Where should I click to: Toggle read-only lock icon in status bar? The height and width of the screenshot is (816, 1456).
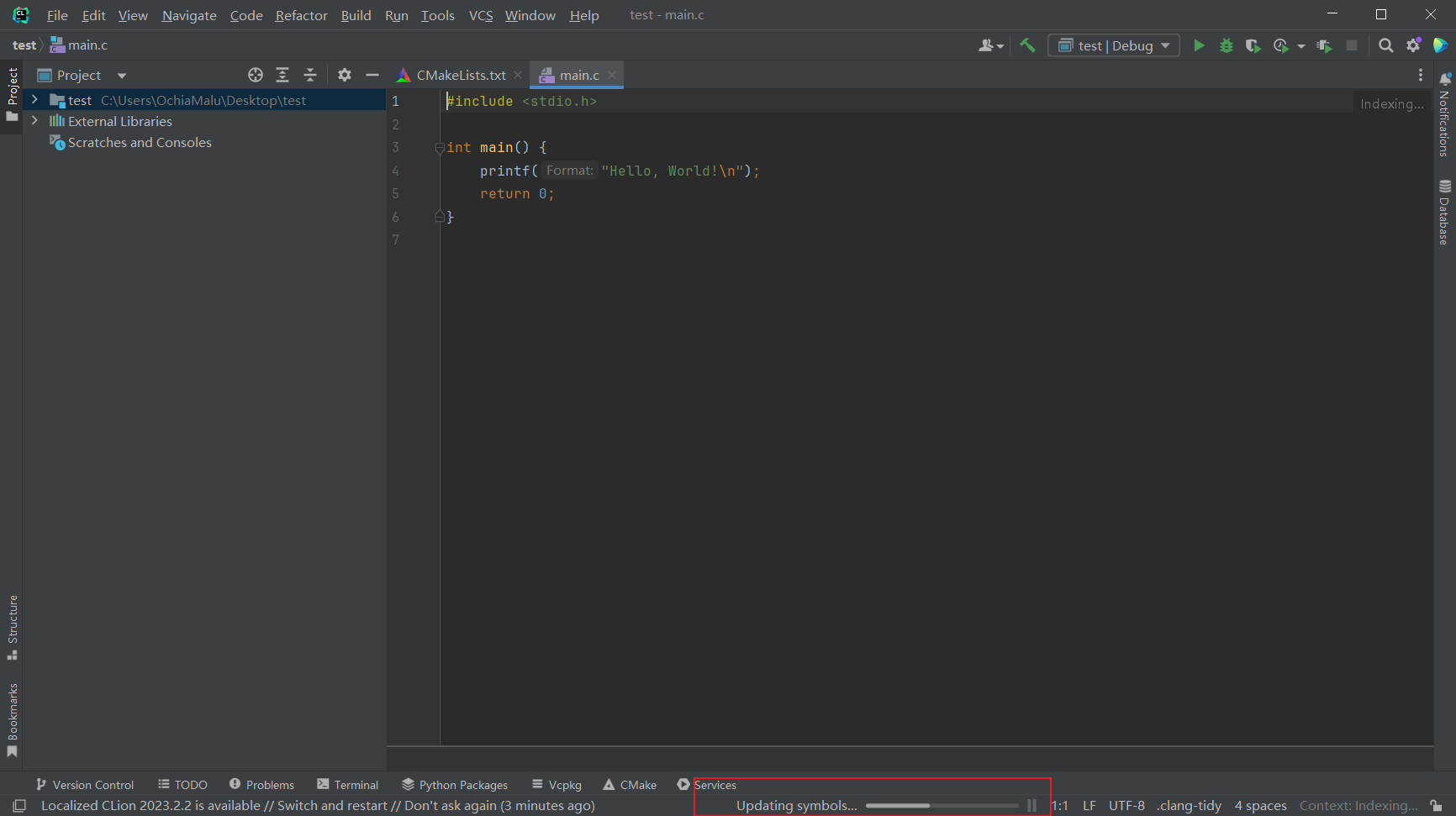[x=1437, y=805]
